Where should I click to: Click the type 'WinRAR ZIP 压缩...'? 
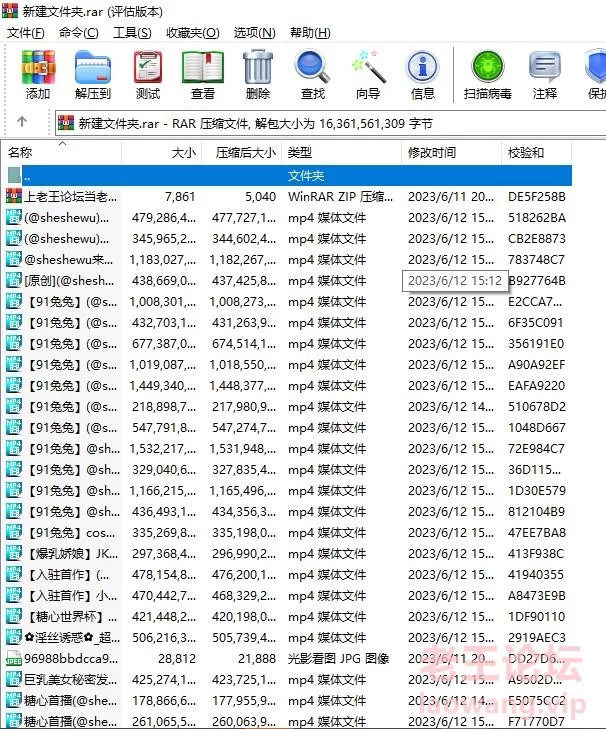[340, 197]
